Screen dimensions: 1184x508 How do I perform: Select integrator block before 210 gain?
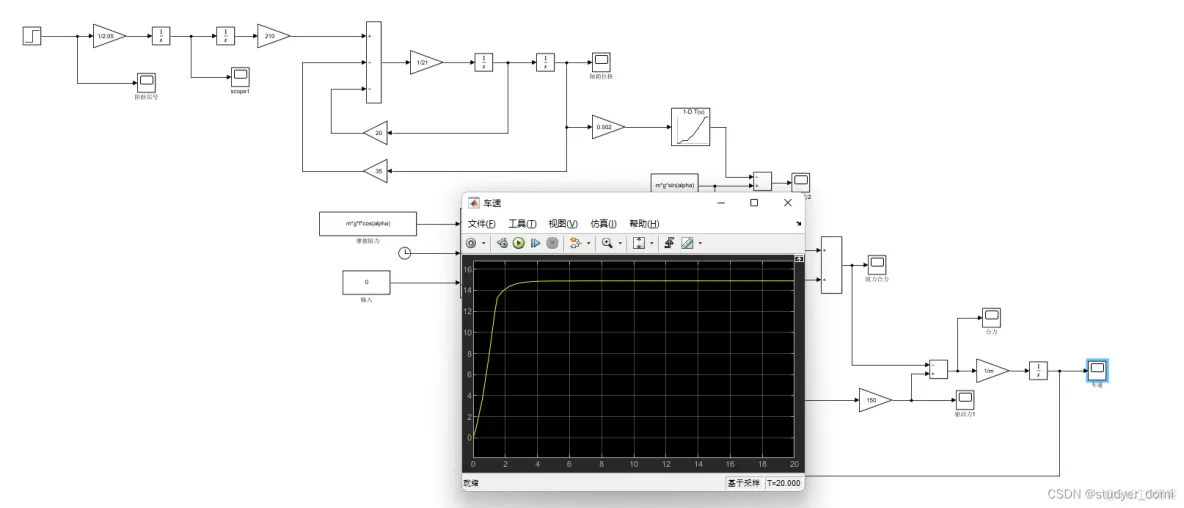tap(226, 35)
